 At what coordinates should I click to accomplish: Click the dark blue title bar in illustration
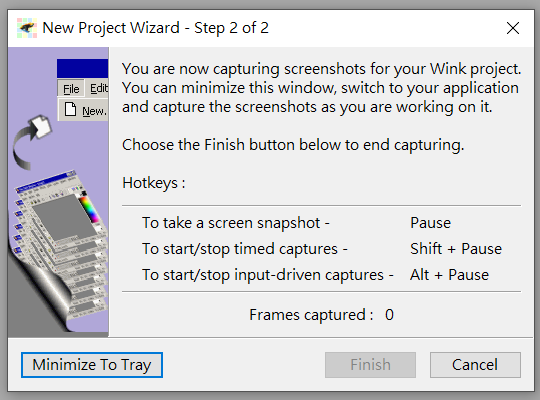[82, 68]
